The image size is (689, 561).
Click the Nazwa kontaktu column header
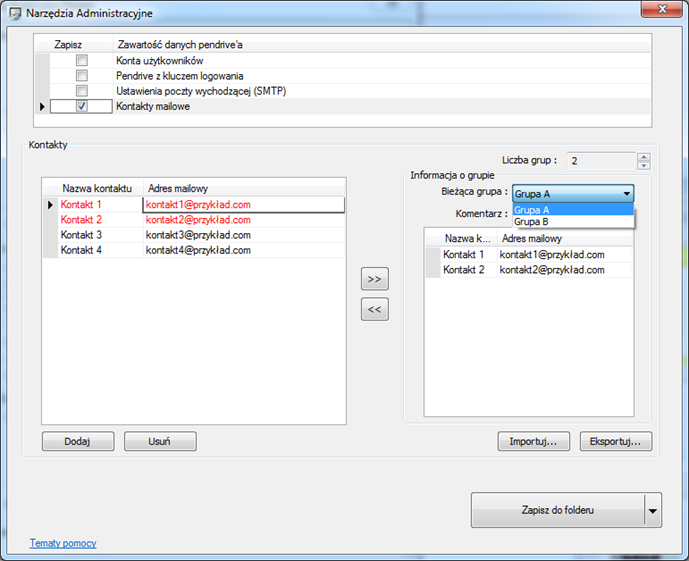pos(97,188)
